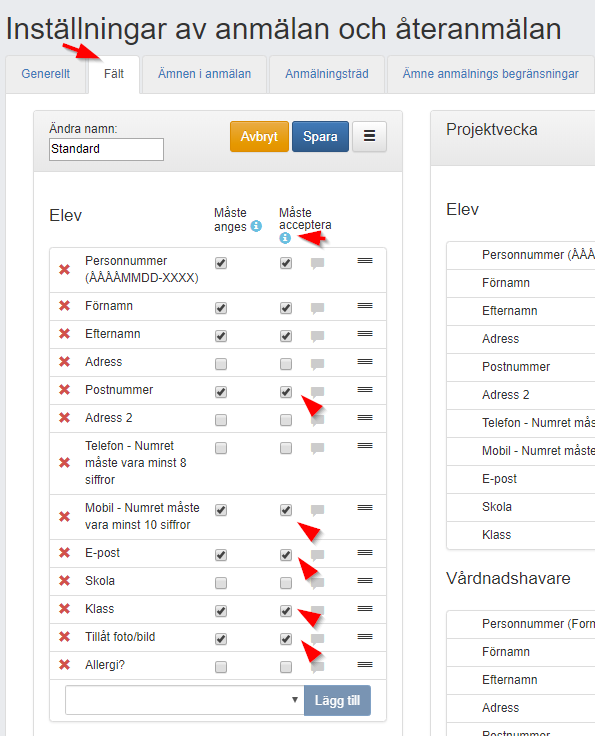Remove the Efternamn field with red X
Image resolution: width=595 pixels, height=736 pixels.
(64, 334)
